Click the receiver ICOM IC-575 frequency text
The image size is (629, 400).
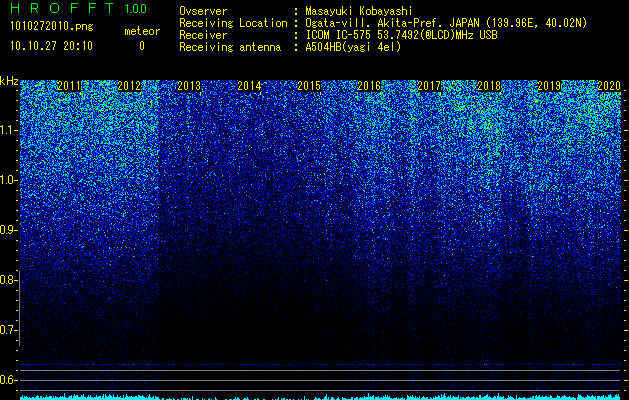pyautogui.click(x=401, y=35)
